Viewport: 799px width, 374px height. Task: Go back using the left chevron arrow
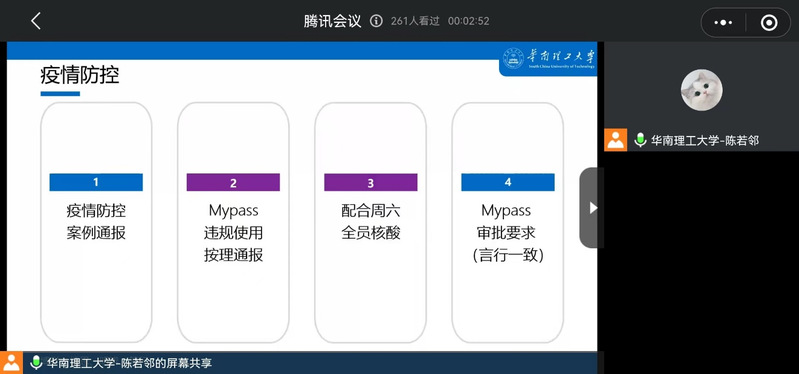[x=35, y=21]
